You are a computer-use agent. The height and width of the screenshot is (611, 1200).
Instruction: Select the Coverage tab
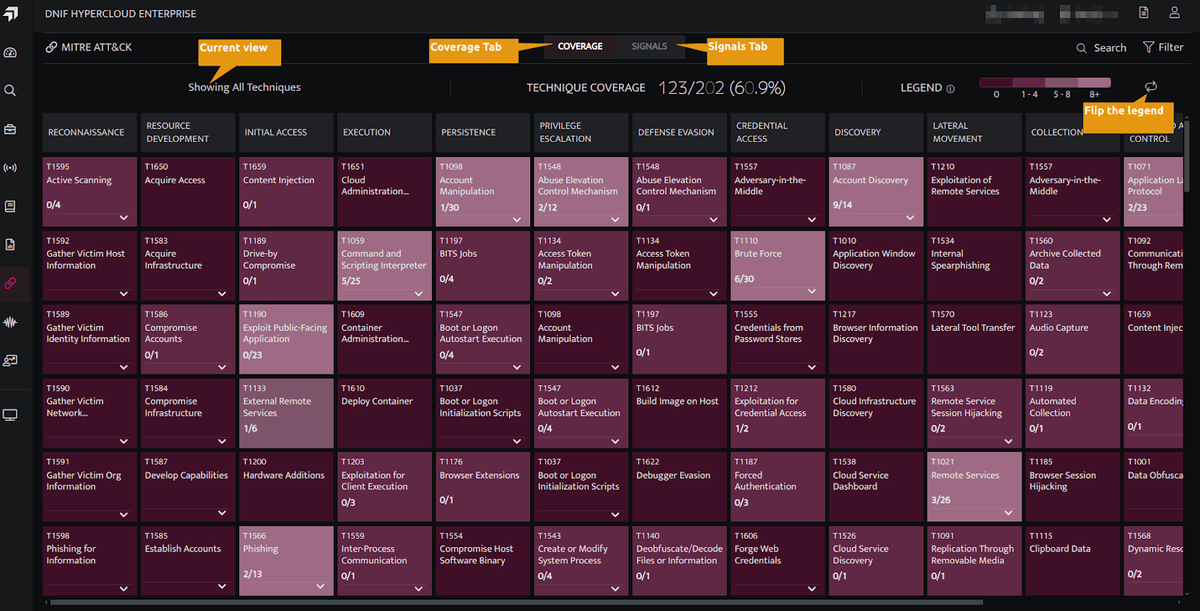click(580, 46)
